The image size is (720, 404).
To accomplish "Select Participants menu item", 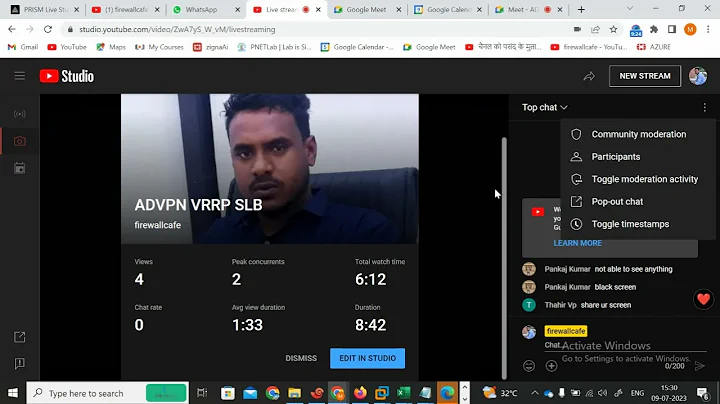I will 638,157.
